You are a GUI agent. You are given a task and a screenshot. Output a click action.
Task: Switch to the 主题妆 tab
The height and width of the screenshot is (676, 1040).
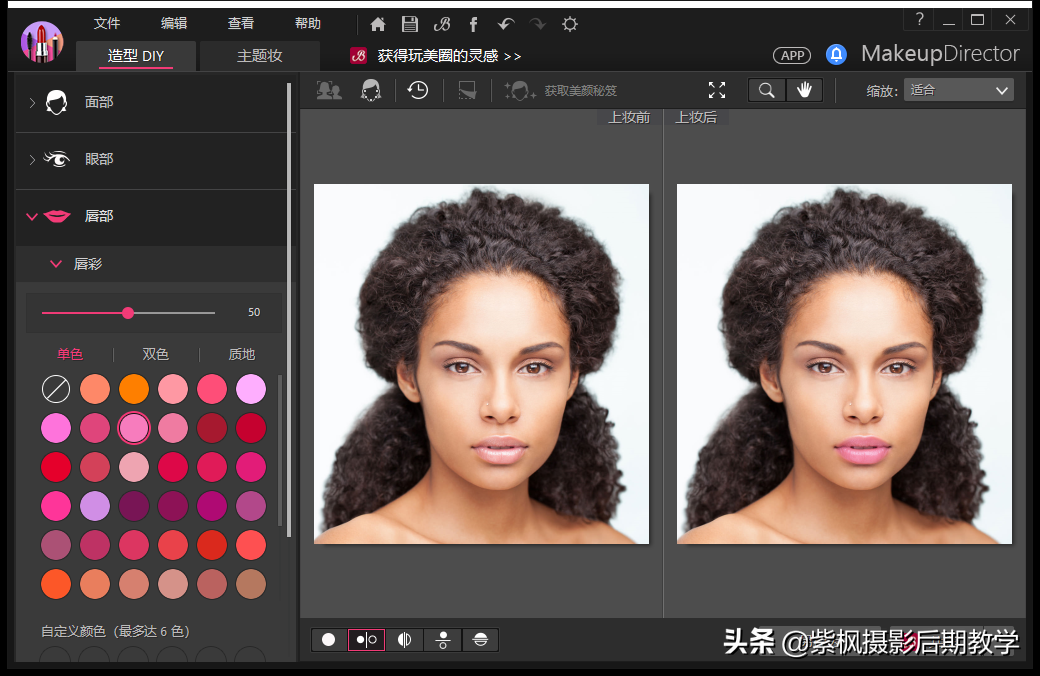click(x=259, y=56)
